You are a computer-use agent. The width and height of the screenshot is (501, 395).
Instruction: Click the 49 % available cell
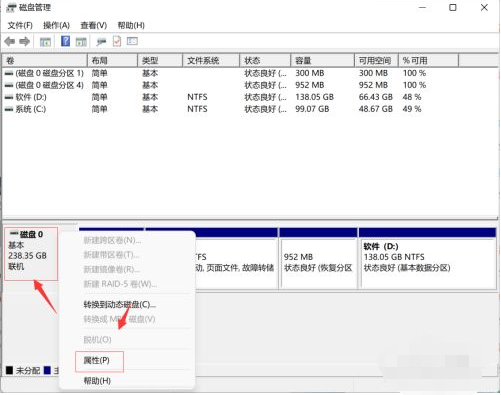point(412,109)
